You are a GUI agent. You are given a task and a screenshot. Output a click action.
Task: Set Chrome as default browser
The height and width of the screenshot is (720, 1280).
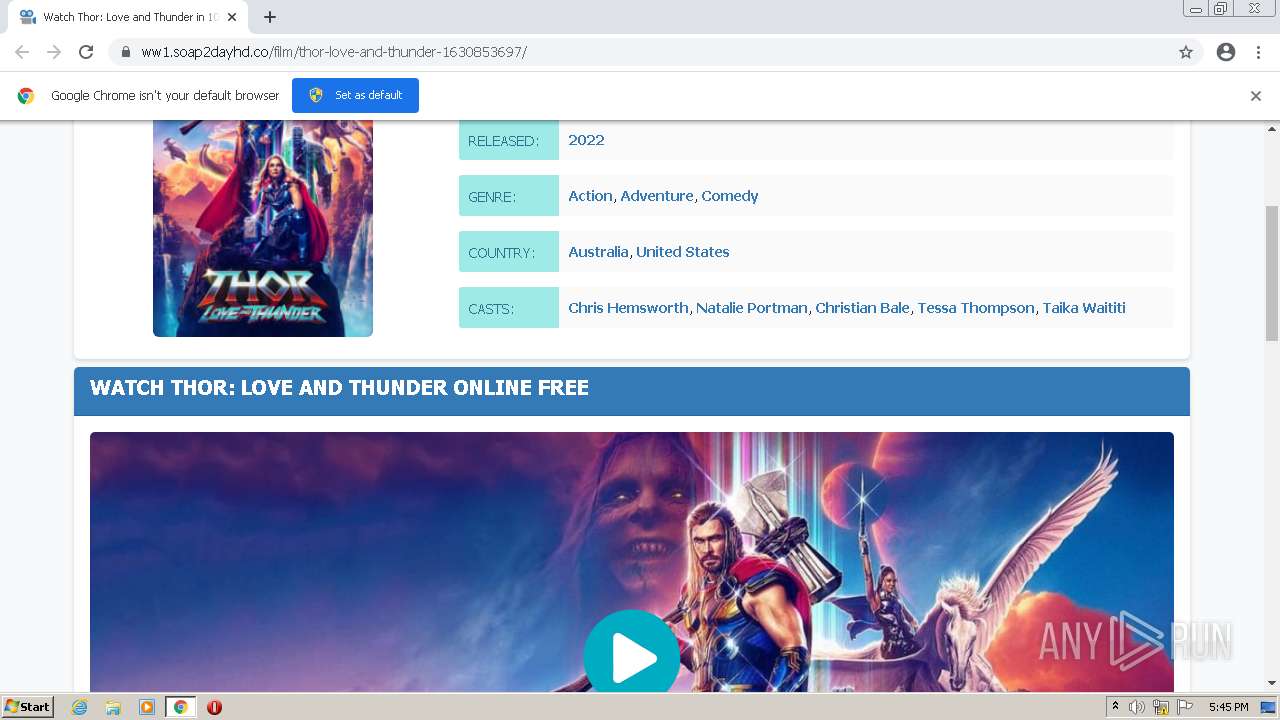coord(355,95)
